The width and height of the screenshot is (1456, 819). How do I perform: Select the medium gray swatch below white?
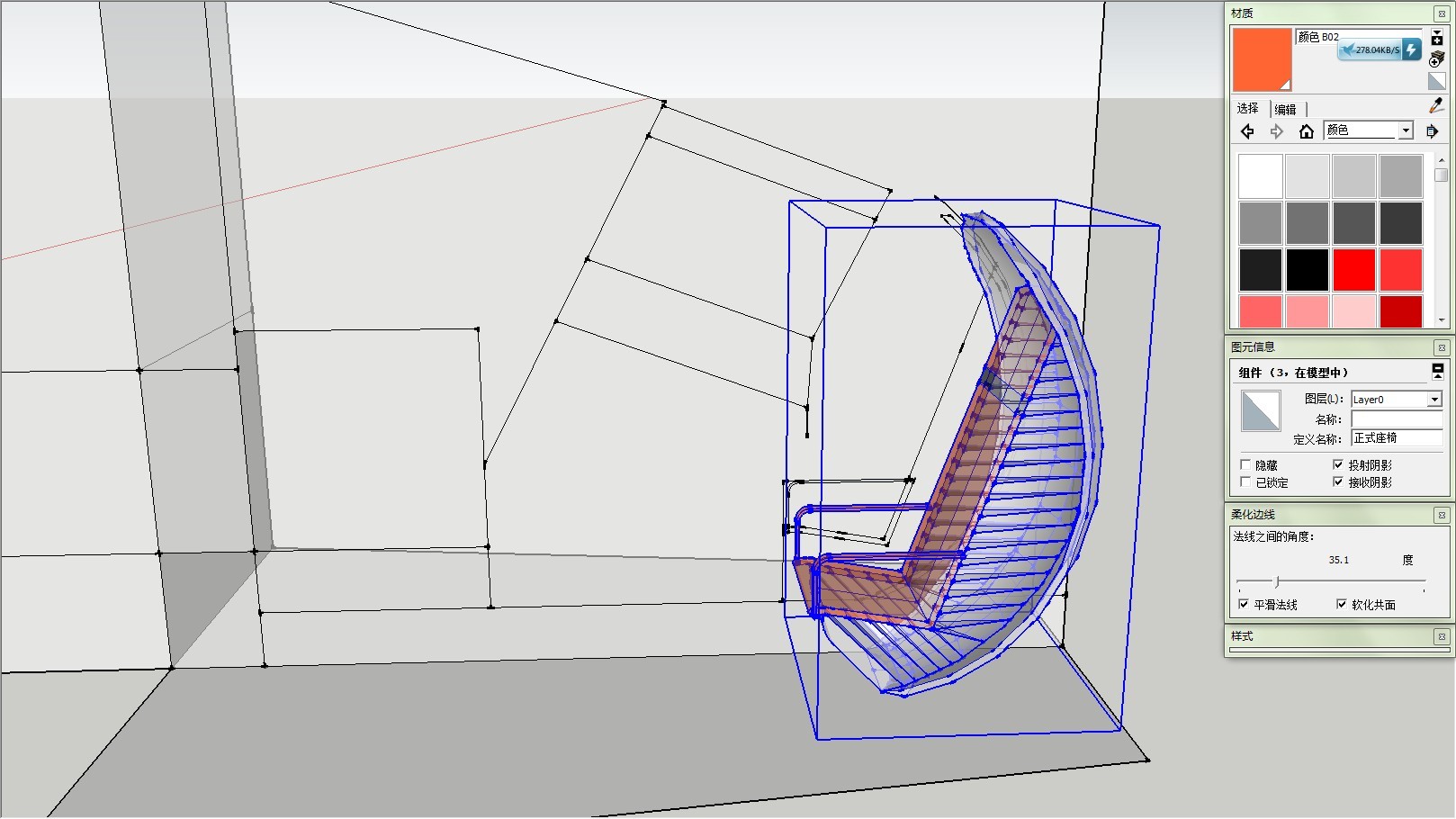[x=1261, y=223]
